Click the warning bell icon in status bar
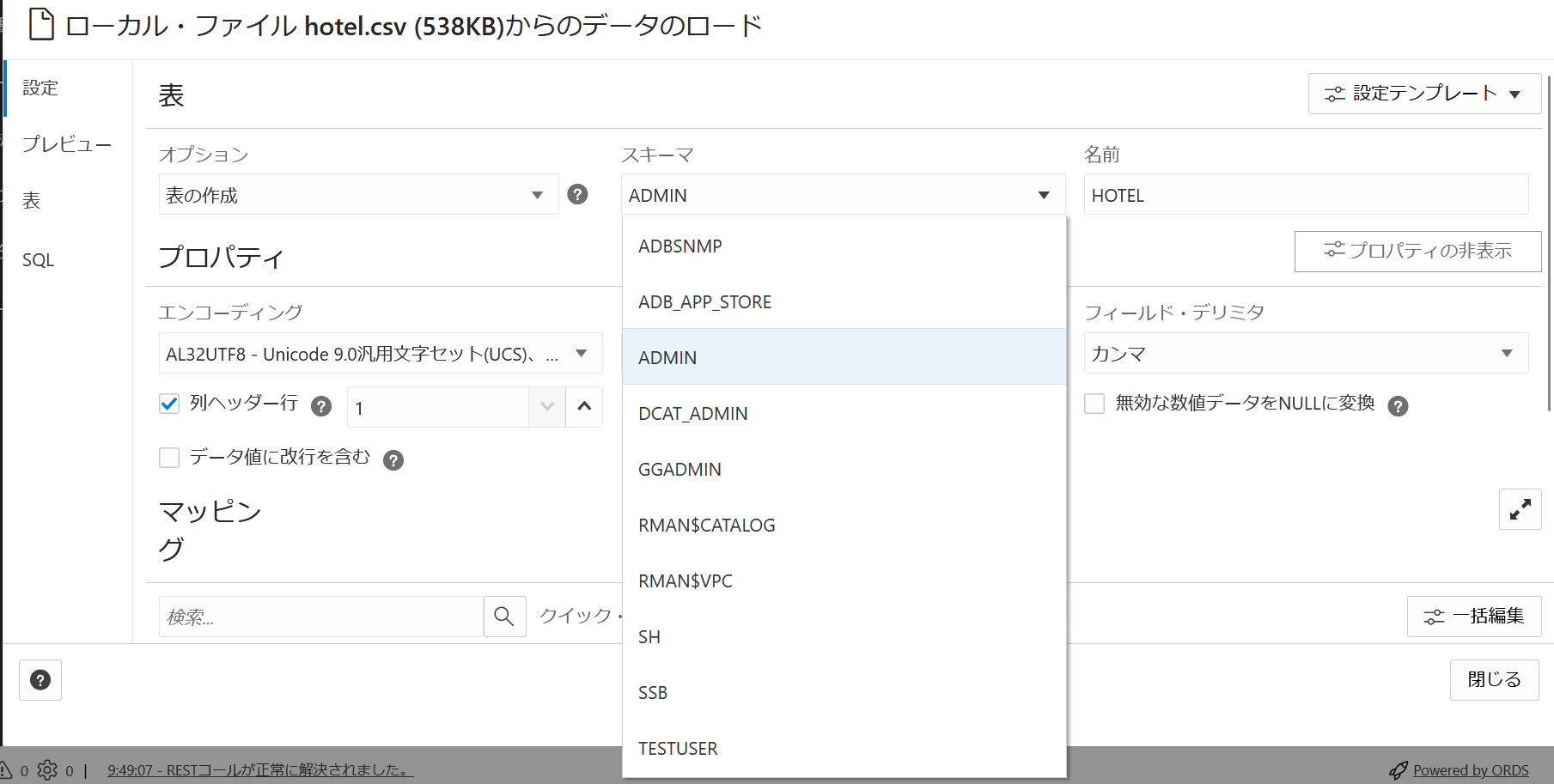 pos(6,770)
